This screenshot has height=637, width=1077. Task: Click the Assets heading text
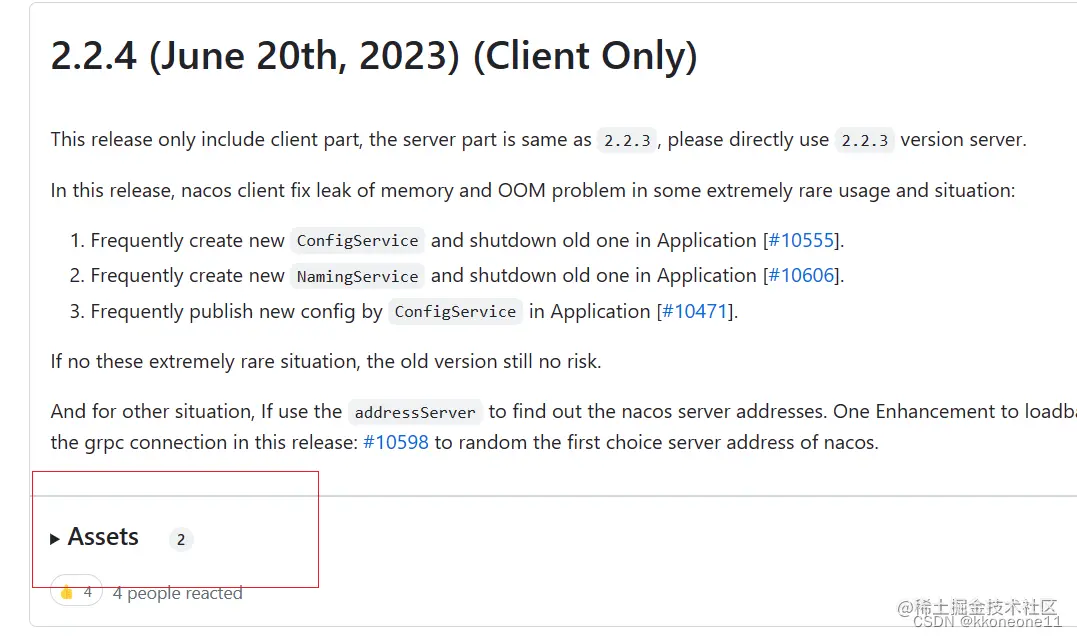[x=103, y=537]
